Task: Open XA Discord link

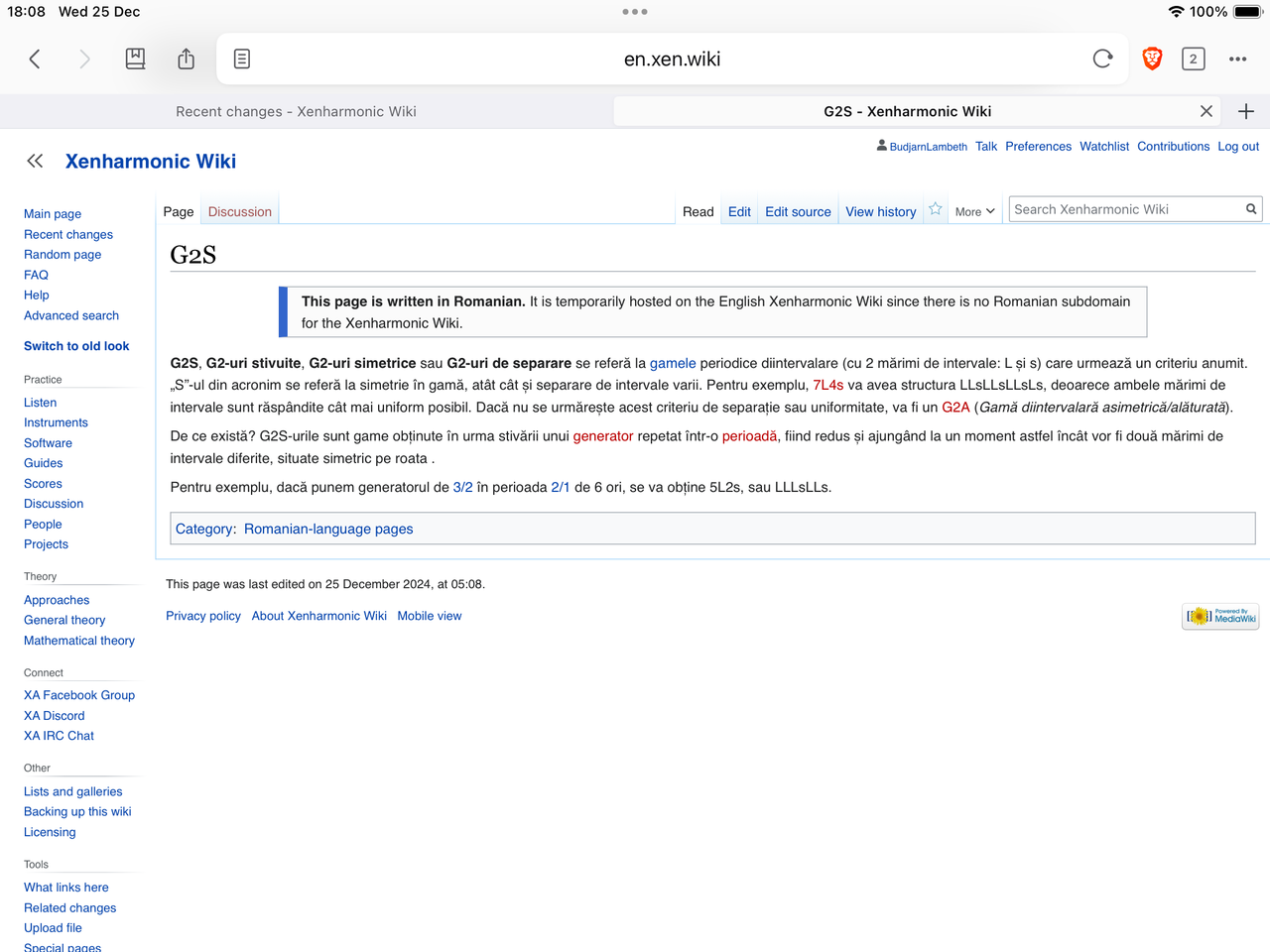Action: [55, 716]
